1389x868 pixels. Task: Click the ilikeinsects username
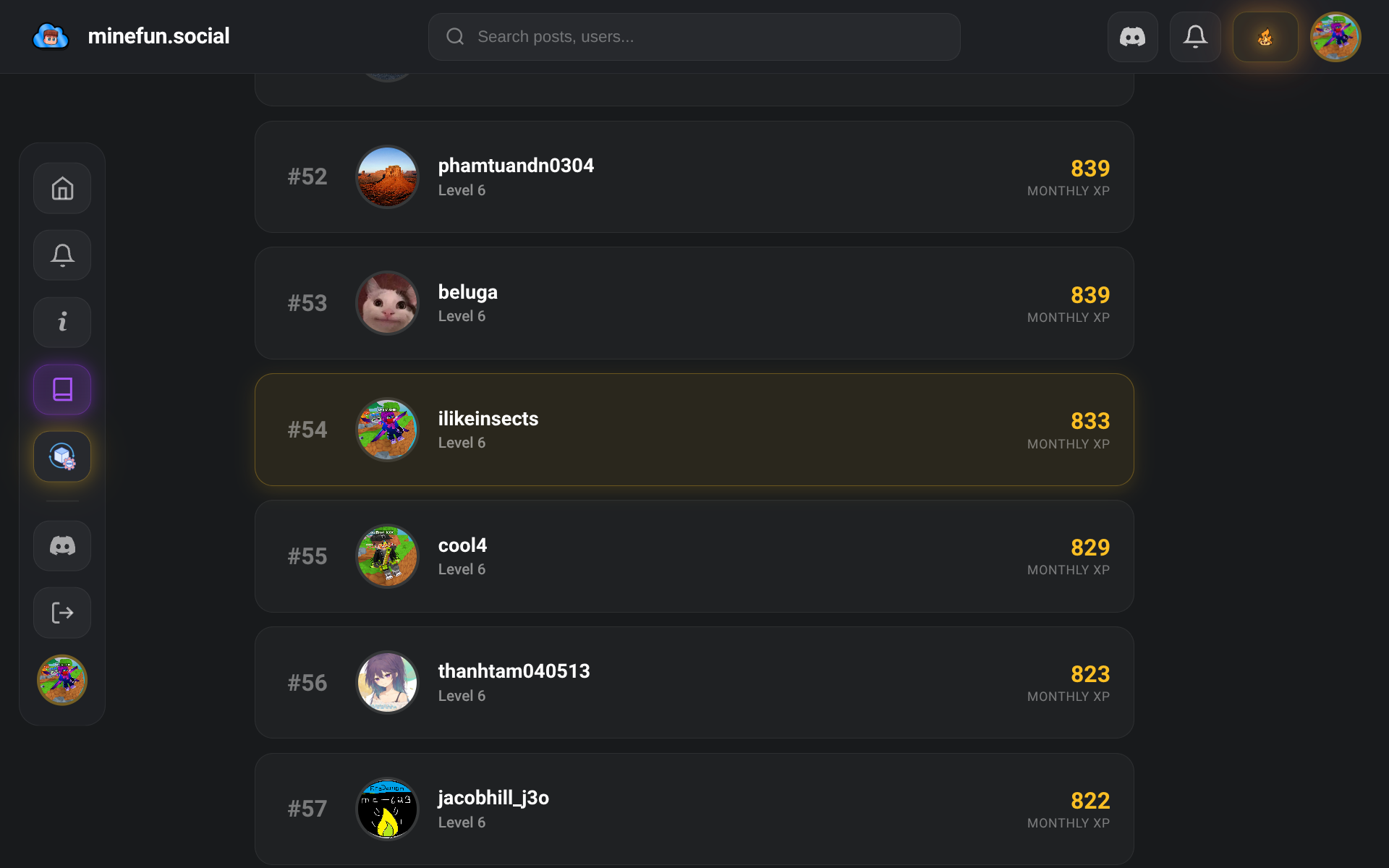coord(488,419)
